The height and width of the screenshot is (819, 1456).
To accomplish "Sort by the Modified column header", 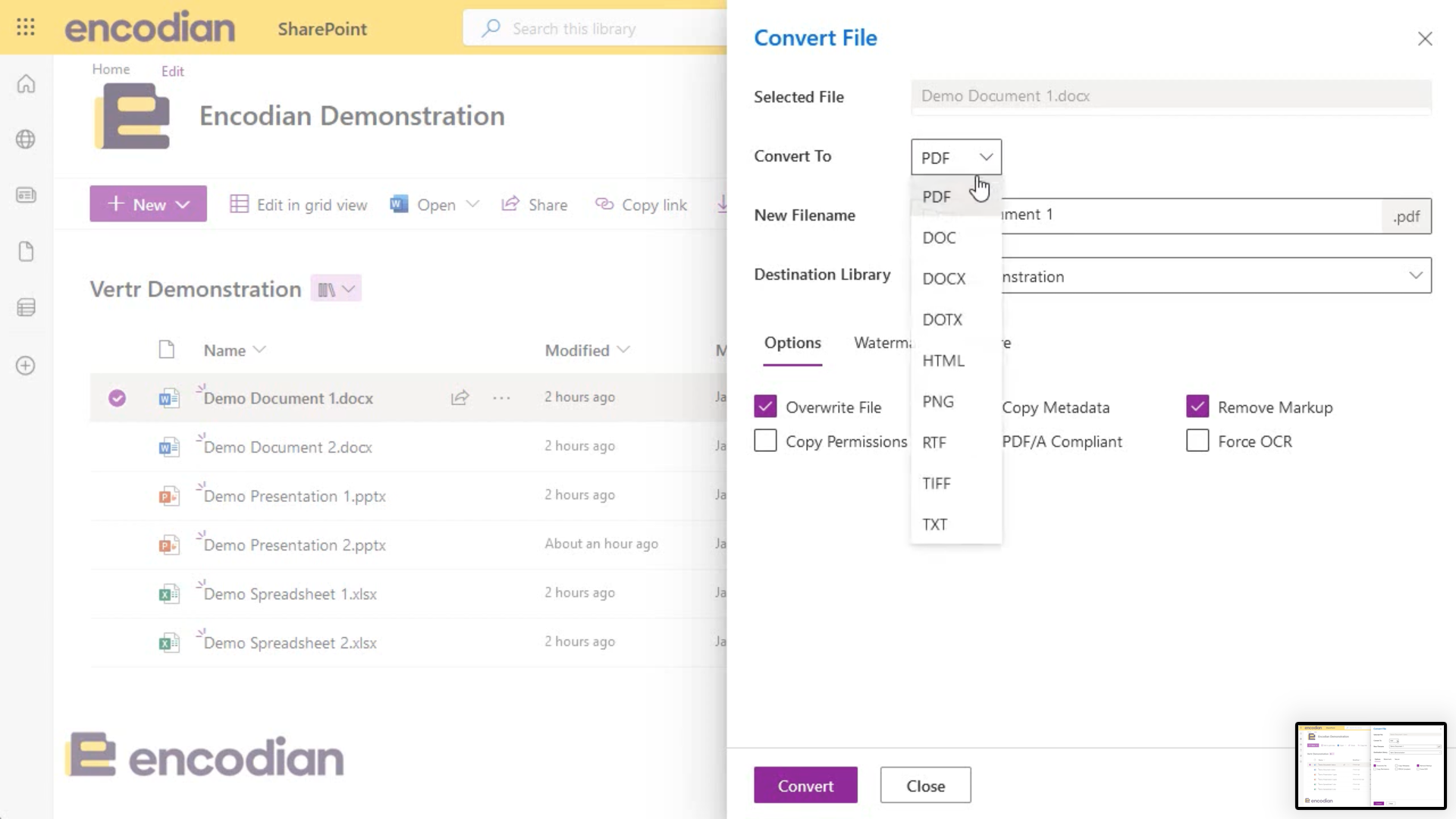I will [x=587, y=350].
